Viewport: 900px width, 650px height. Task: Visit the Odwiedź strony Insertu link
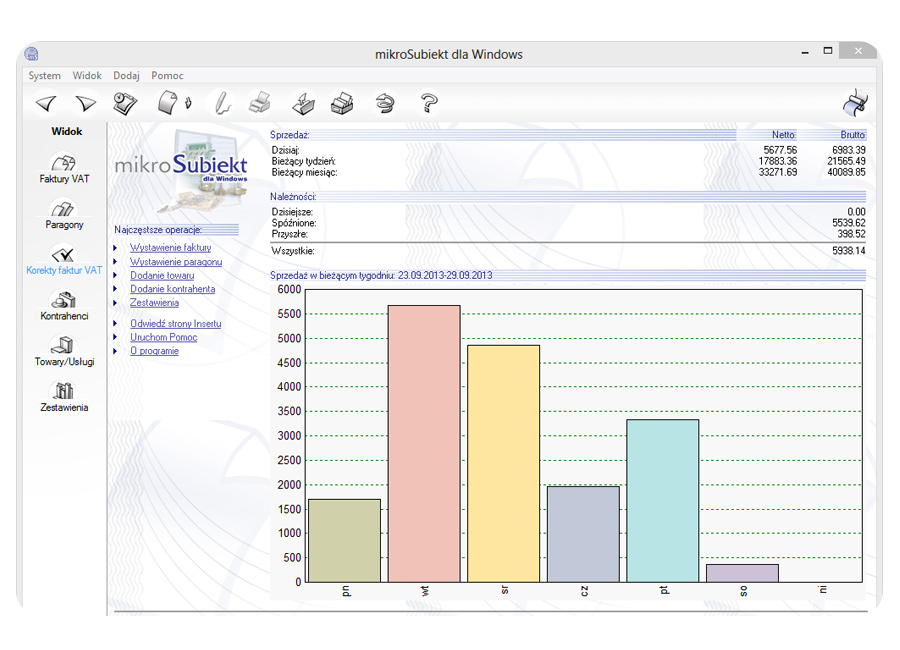175,323
